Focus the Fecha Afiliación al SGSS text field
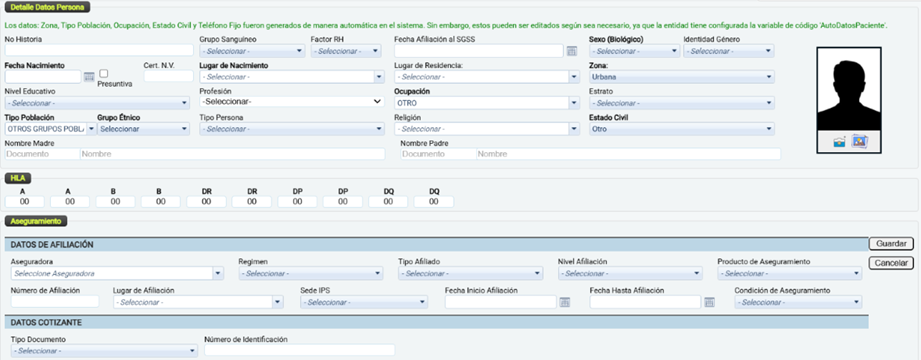The height and width of the screenshot is (360, 921). point(479,51)
